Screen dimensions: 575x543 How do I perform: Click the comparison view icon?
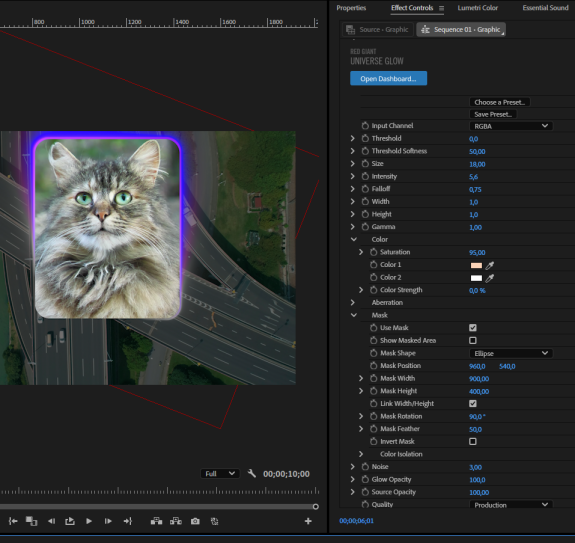[215, 521]
